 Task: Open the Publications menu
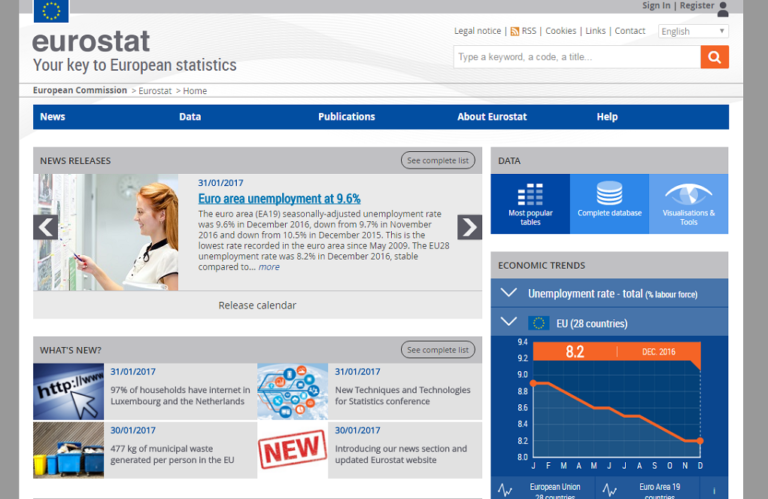[x=346, y=117]
